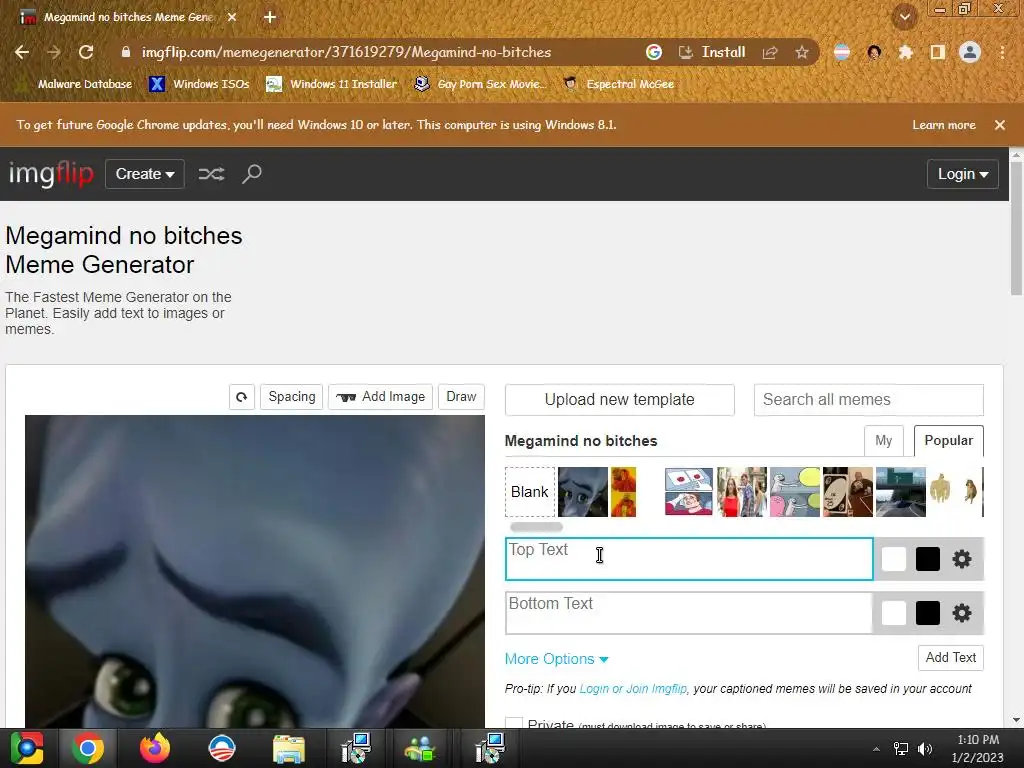Switch to the My templates tab
This screenshot has width=1024, height=768.
884,441
